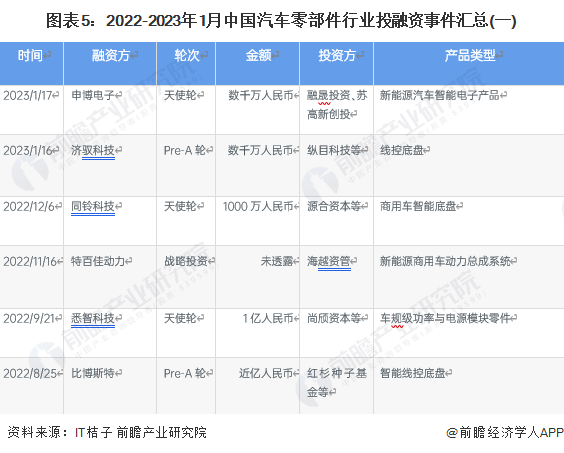Click the 投资方 column header
Viewport: 564px width, 453px height.
tap(337, 63)
